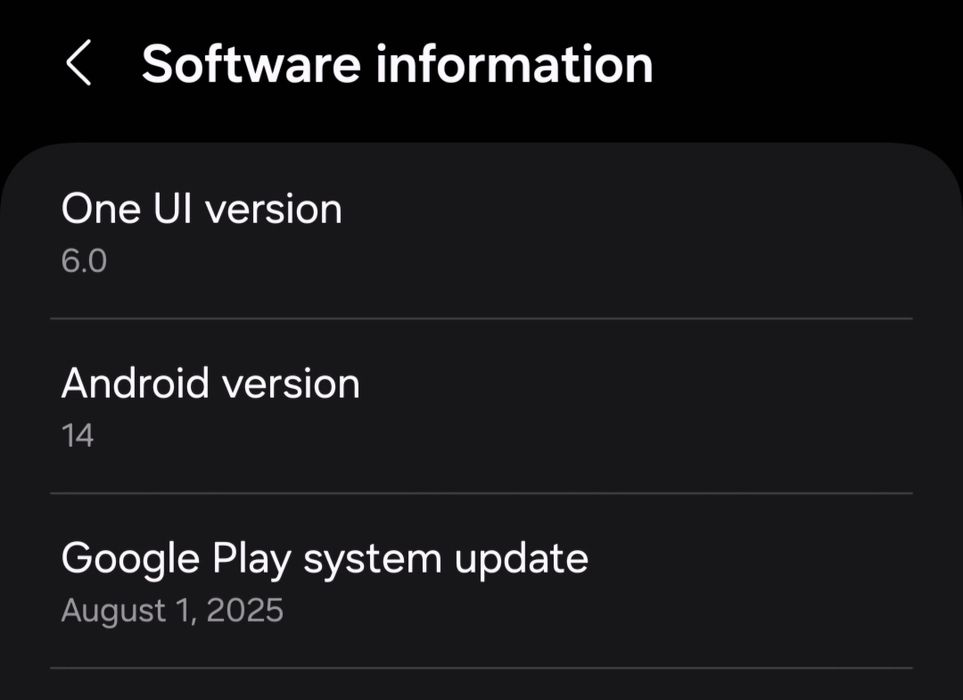Click the word "Play" in the update row

pyautogui.click(x=249, y=558)
